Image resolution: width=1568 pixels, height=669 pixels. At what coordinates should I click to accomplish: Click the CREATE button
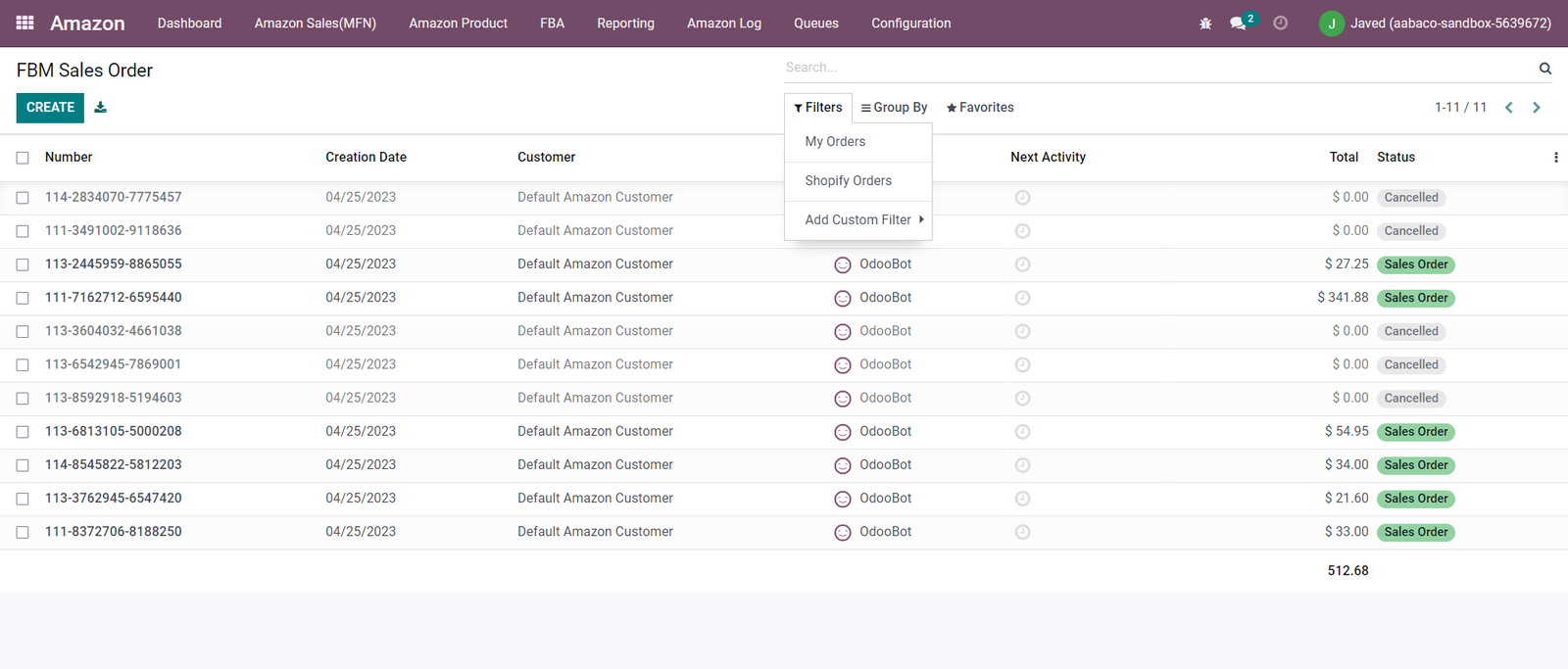(x=50, y=108)
